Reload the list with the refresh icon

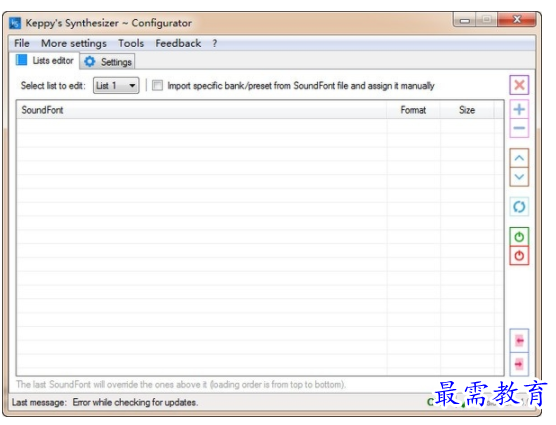[519, 207]
